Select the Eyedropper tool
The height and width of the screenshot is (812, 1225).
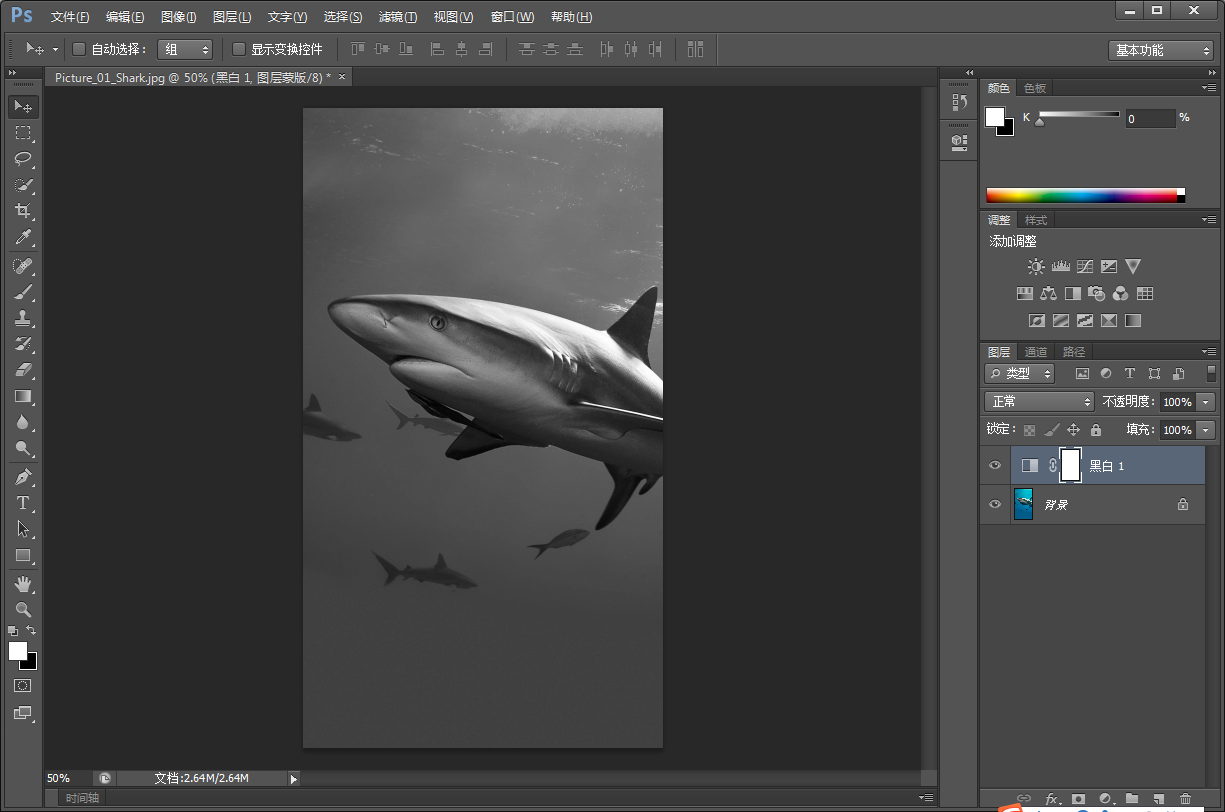pos(22,237)
